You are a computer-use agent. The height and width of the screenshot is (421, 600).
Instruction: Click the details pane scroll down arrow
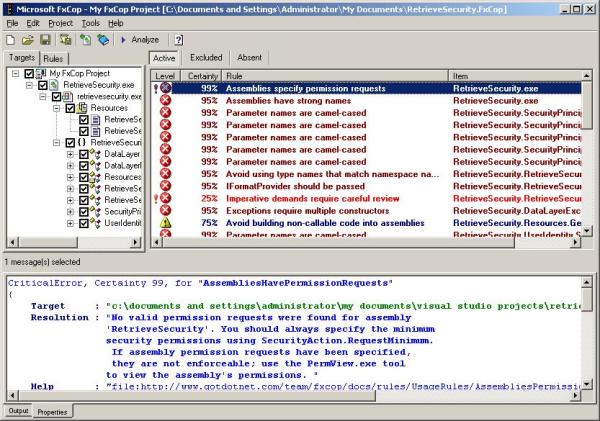tap(587, 384)
